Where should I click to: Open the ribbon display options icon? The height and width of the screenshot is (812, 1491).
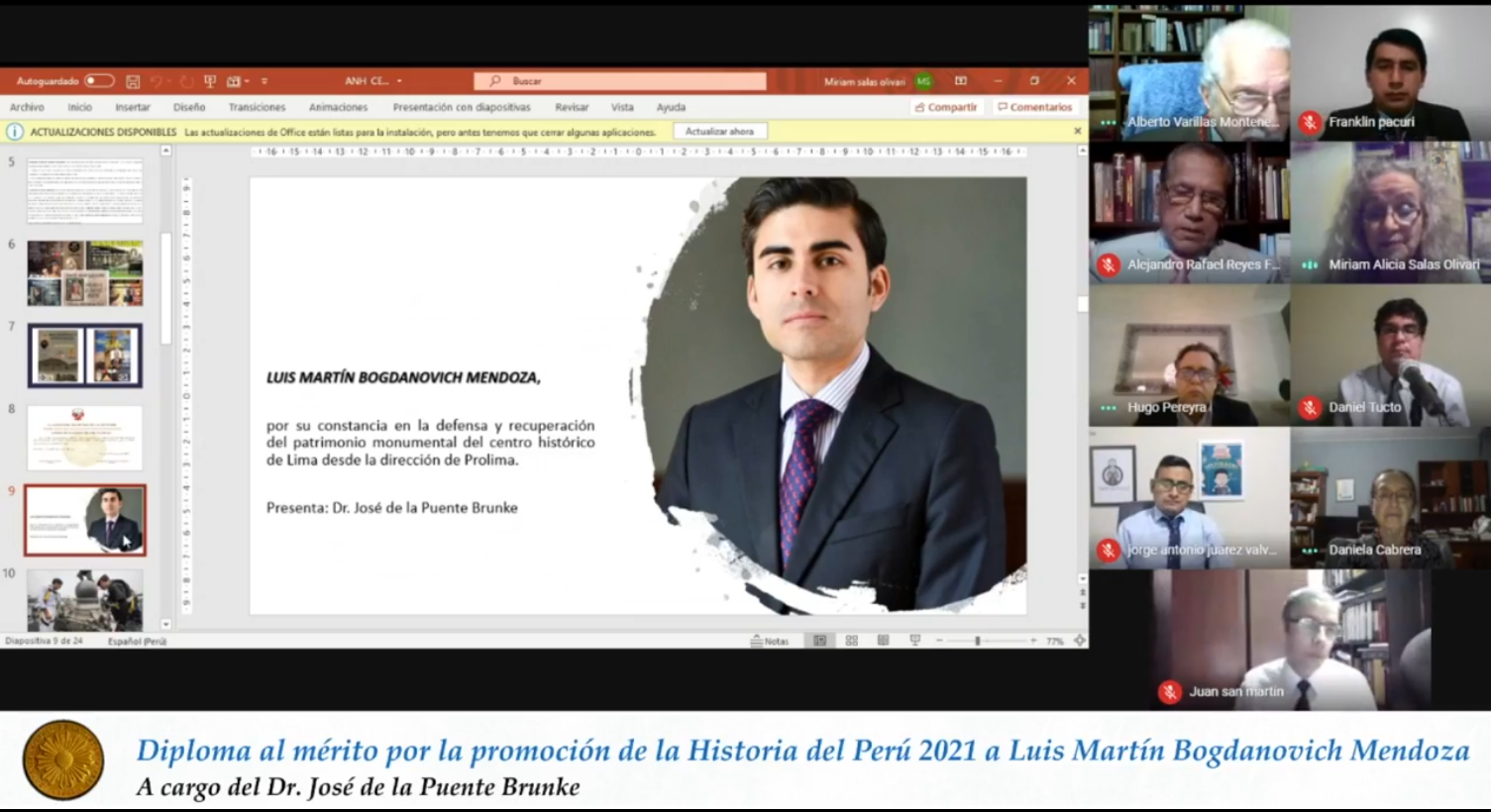(960, 81)
